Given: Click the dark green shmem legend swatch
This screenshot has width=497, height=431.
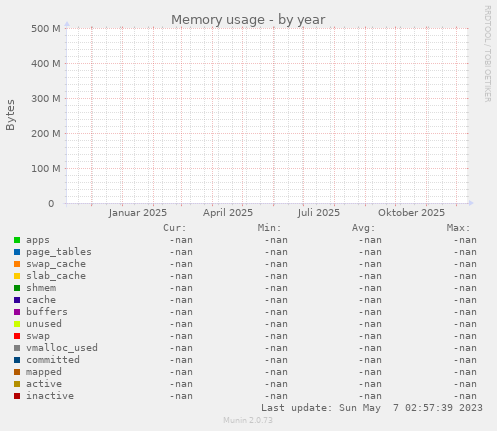Looking at the screenshot, I should (17, 288).
